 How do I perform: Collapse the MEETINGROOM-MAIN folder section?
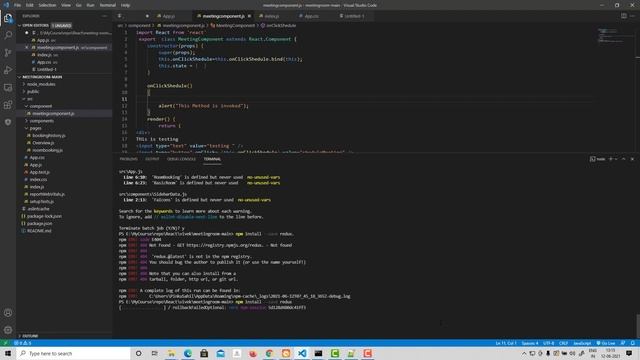point(42,77)
